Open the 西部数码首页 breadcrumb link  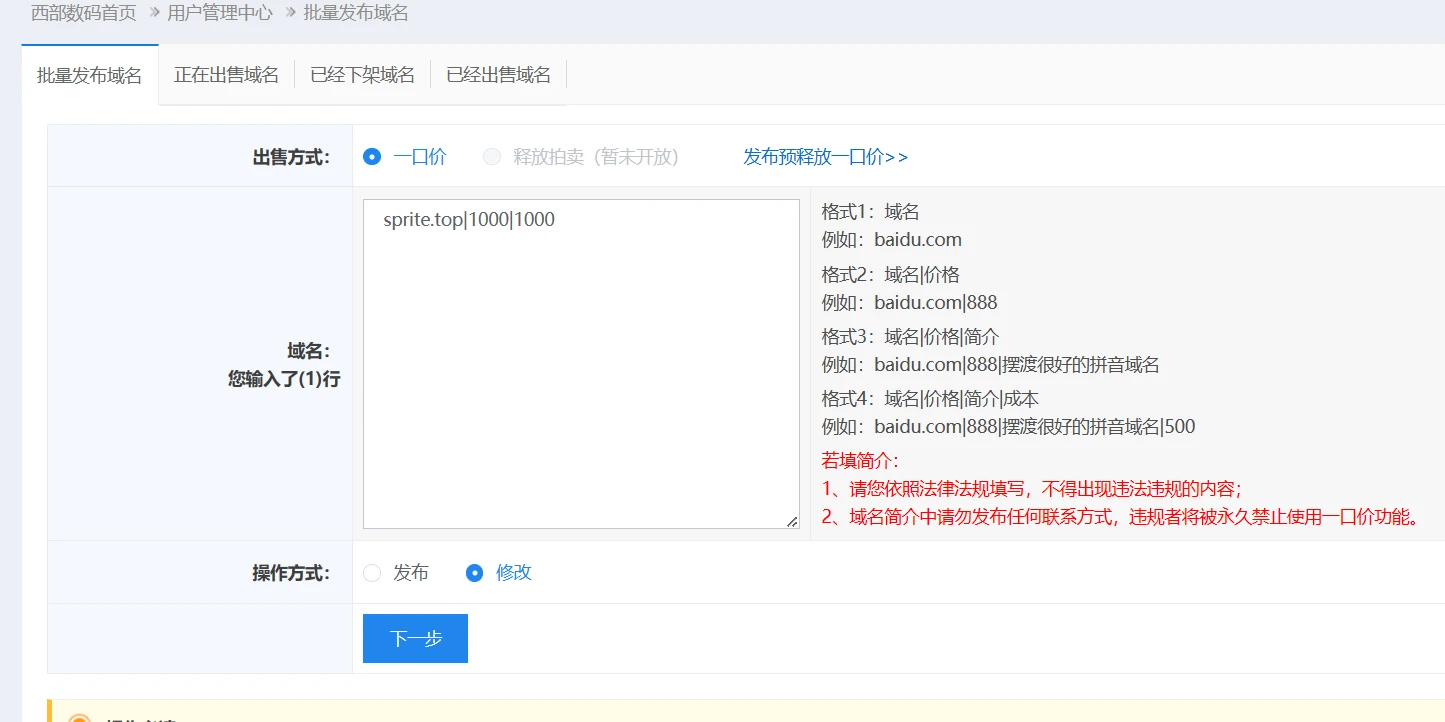coord(83,14)
